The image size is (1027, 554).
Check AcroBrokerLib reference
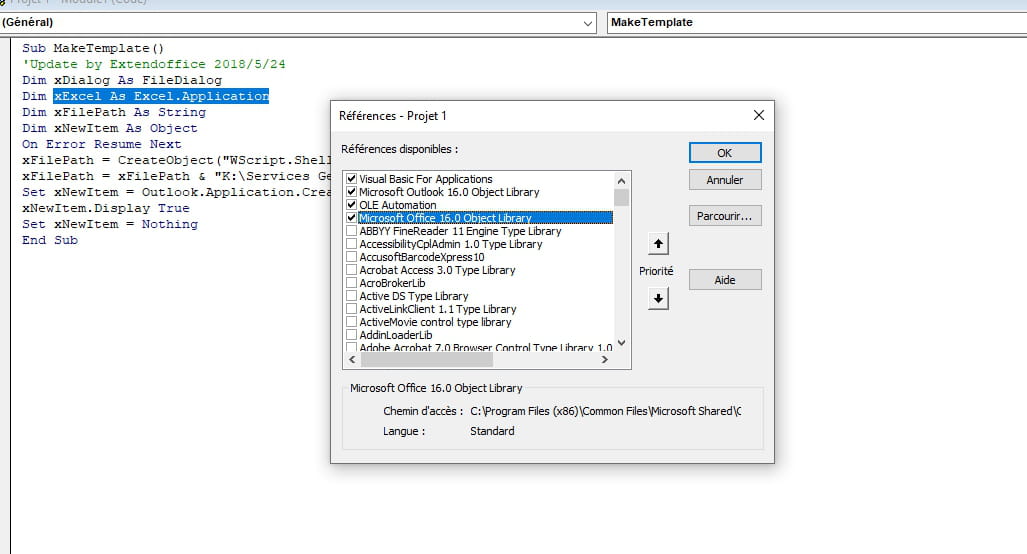click(352, 283)
